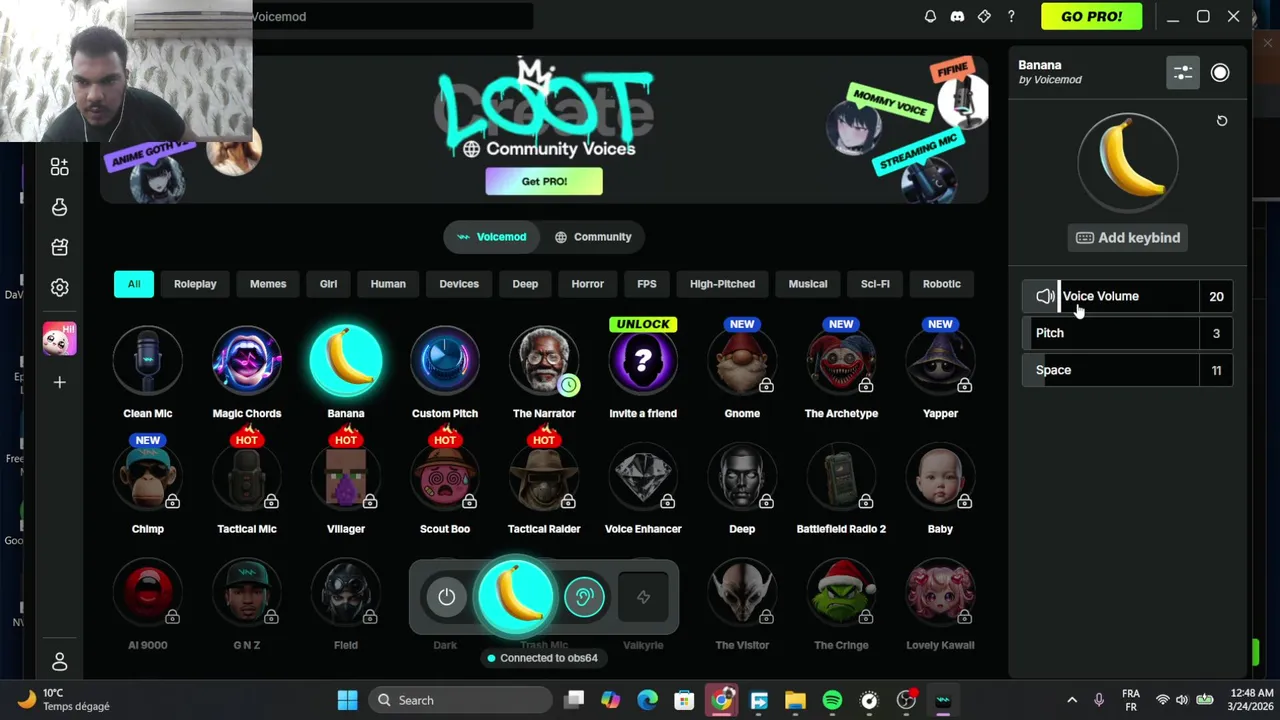This screenshot has width=1280, height=720.
Task: Filter voices by Robotic
Action: coord(941,284)
